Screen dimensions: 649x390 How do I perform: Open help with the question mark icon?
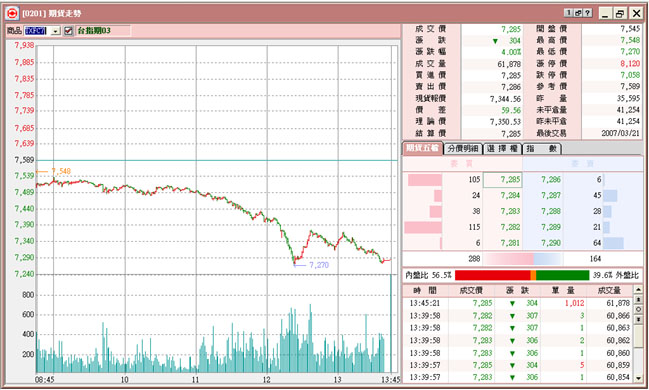(x=588, y=13)
